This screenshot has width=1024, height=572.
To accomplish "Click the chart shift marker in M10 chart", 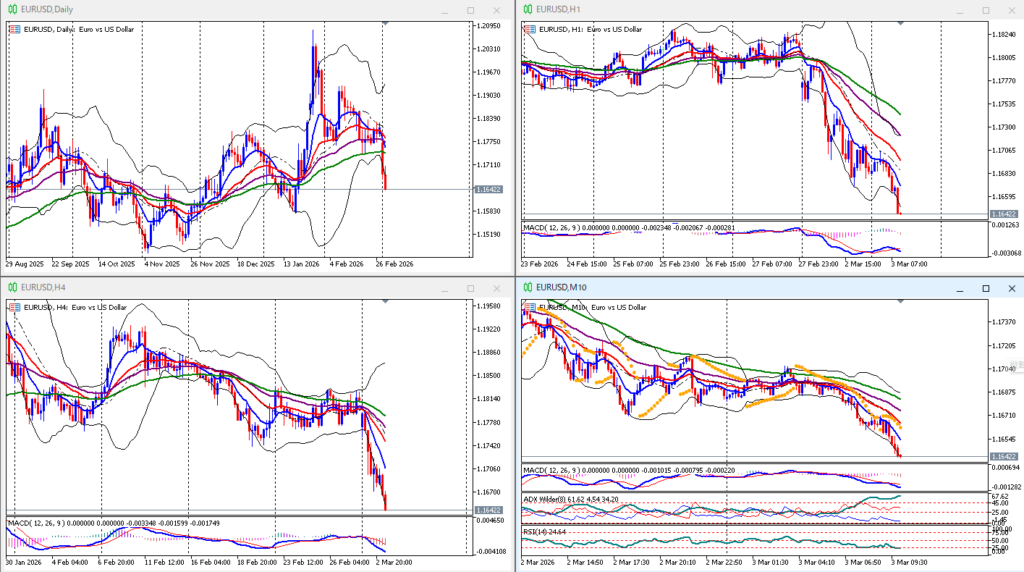I will pyautogui.click(x=901, y=301).
